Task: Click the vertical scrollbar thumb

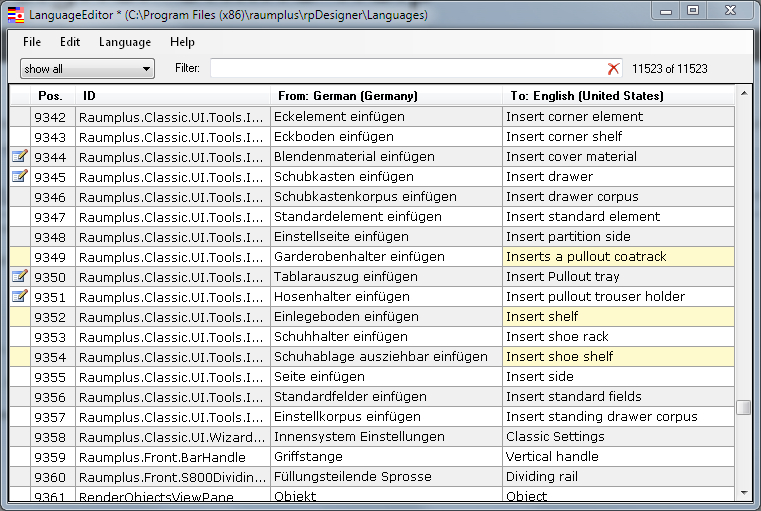Action: pos(743,407)
